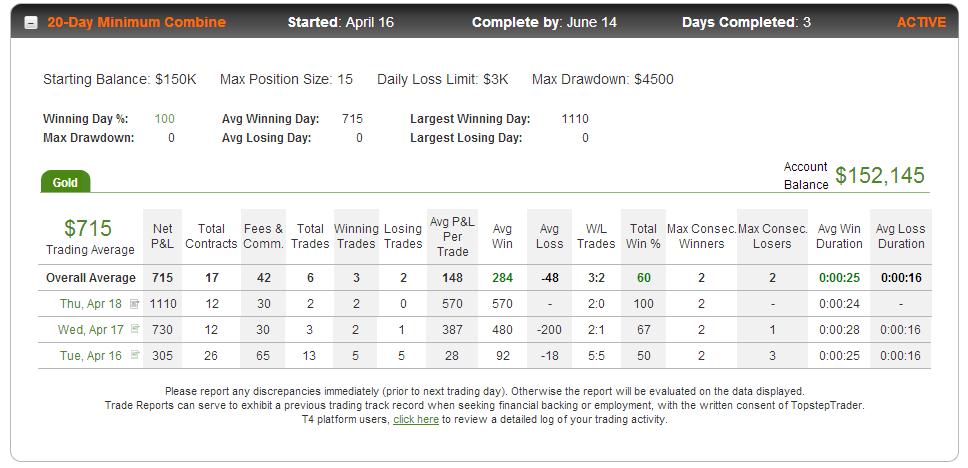Collapse the 20-Day Minimum Combine panel
Viewport: 968px width, 468px height.
(31, 23)
